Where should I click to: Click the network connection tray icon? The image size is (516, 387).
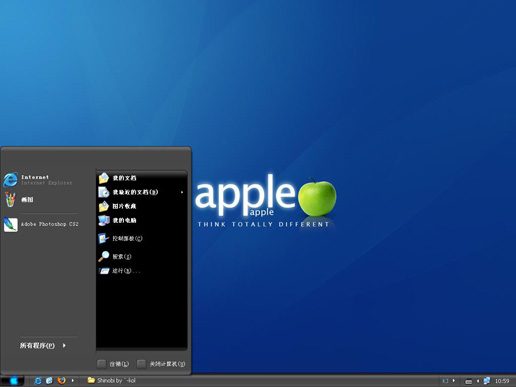tap(487, 380)
